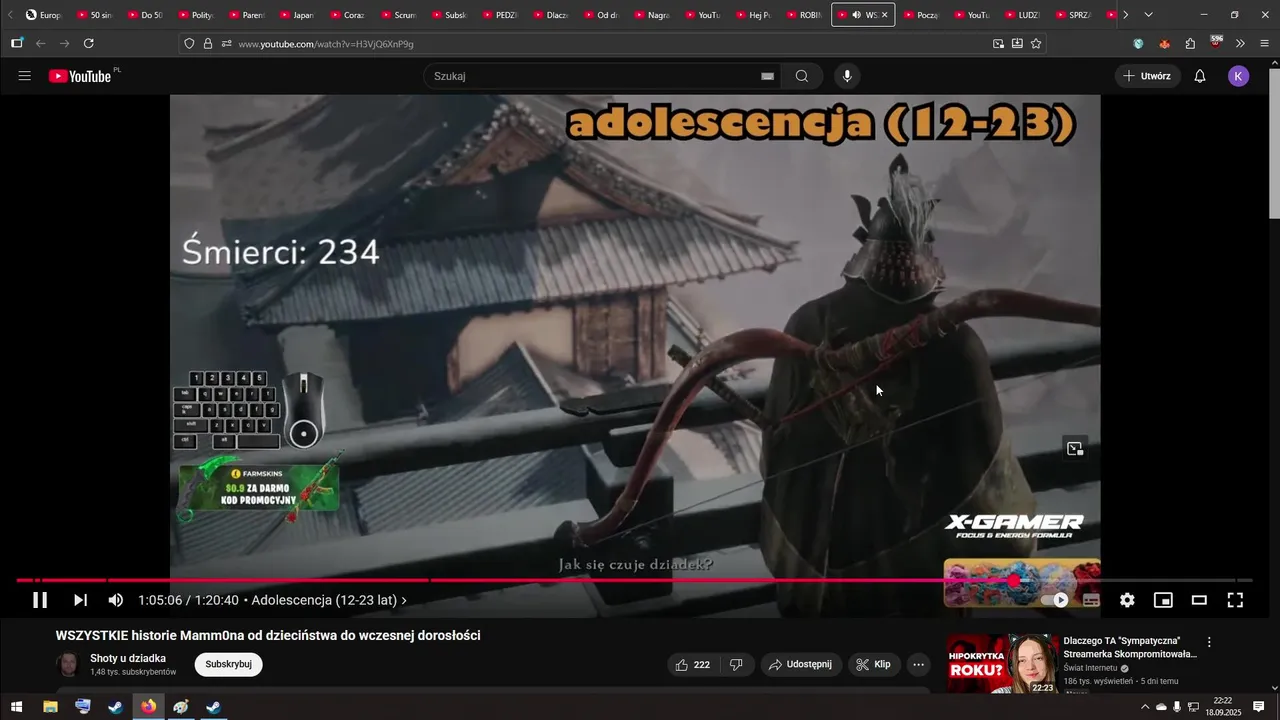Switch to the Scrum tab
The height and width of the screenshot is (720, 1280).
pyautogui.click(x=398, y=15)
